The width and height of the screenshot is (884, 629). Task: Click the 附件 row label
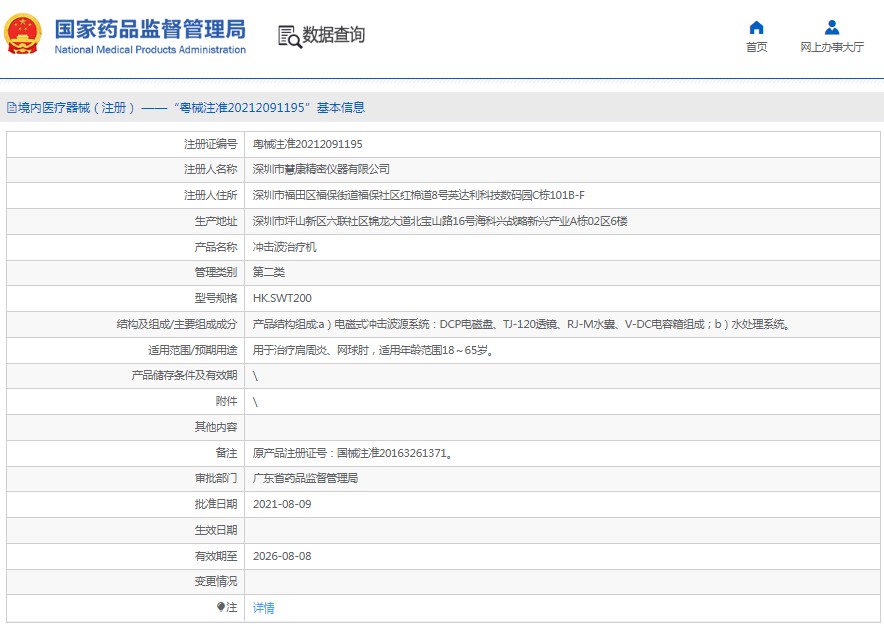click(227, 401)
